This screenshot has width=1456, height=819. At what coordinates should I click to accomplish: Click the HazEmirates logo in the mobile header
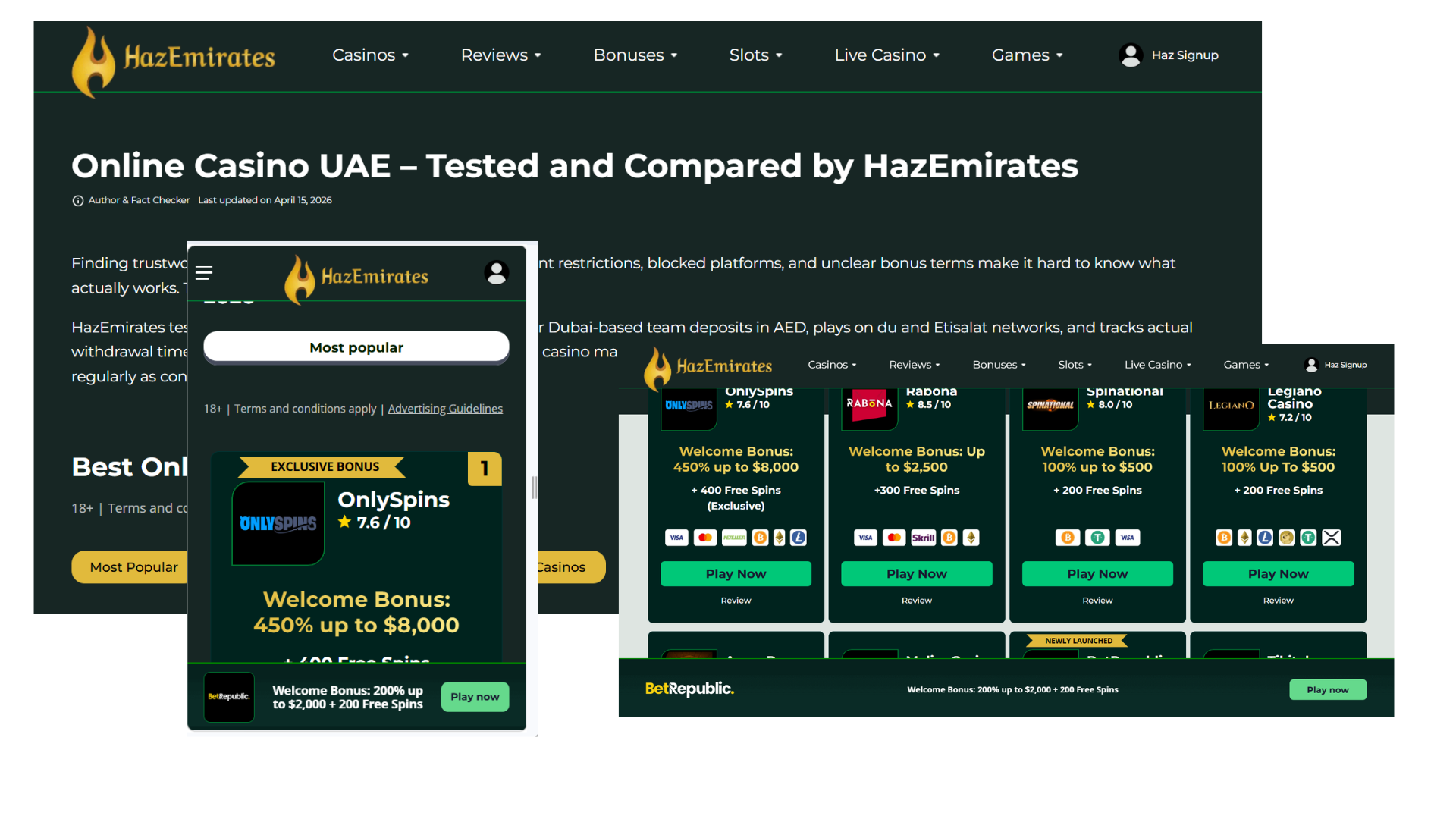coord(356,278)
